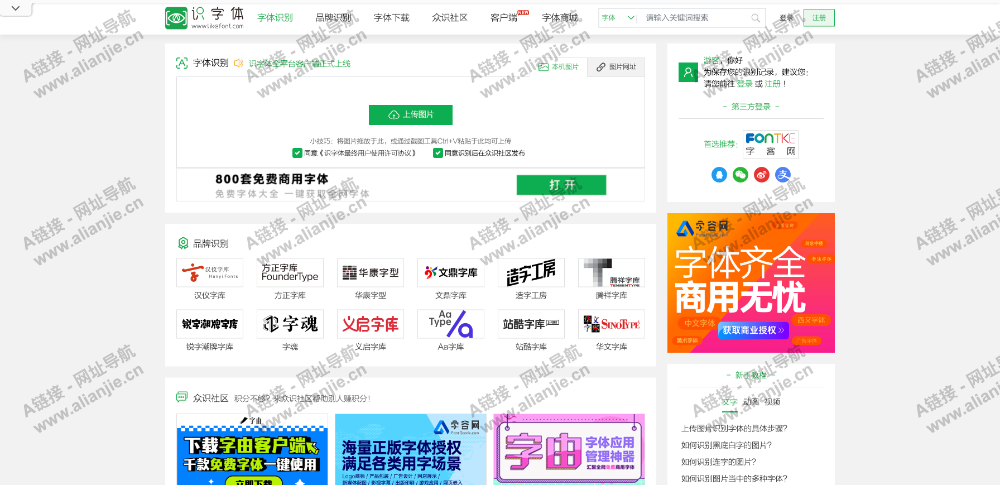Switch to the 图片网址 upload tab
This screenshot has height=485, width=1000.
[616, 67]
